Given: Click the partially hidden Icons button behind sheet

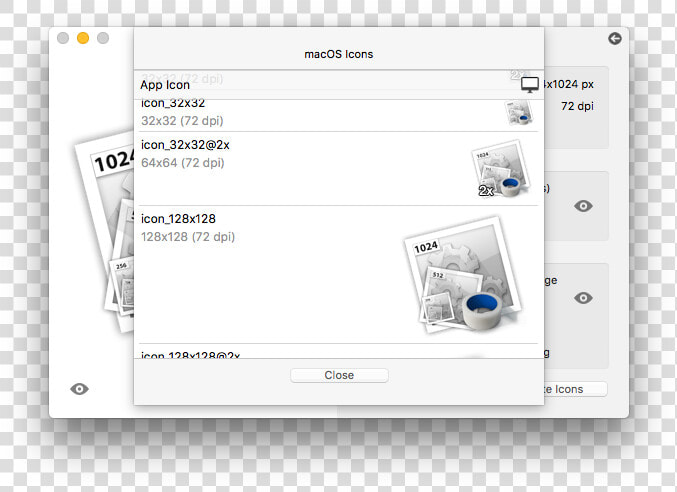Looking at the screenshot, I should 575,389.
